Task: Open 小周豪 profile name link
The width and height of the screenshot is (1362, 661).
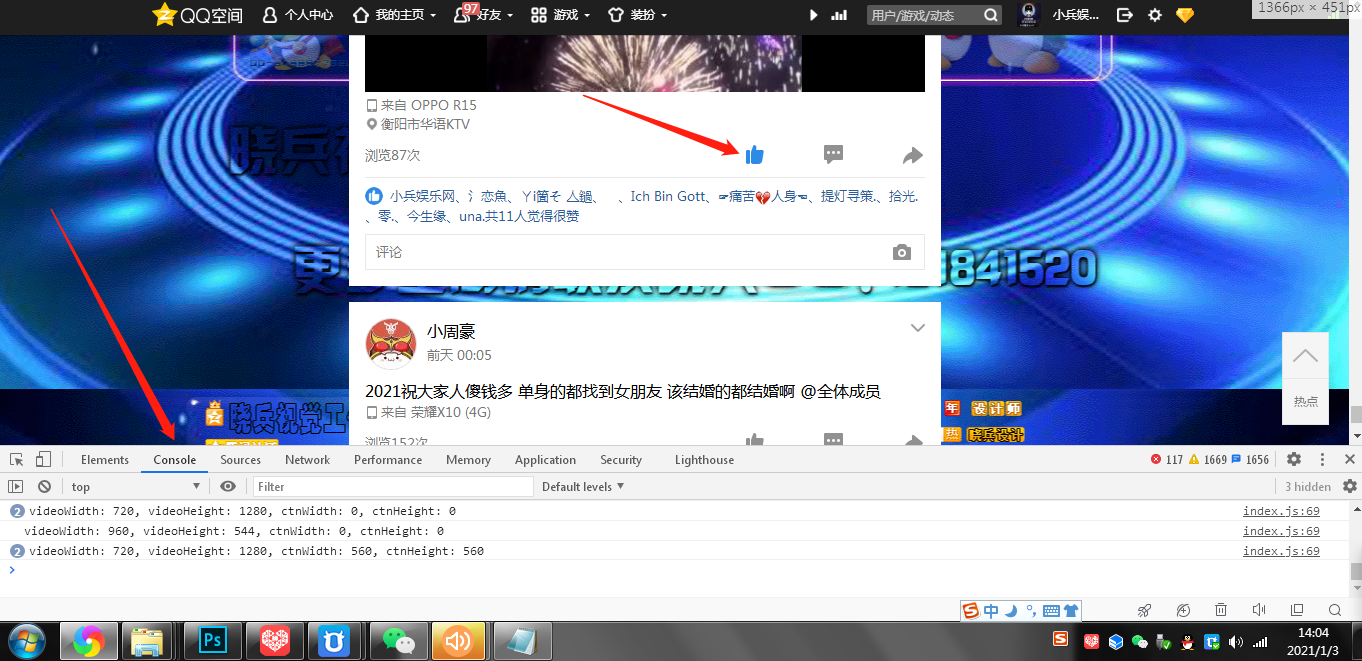Action: coord(451,331)
